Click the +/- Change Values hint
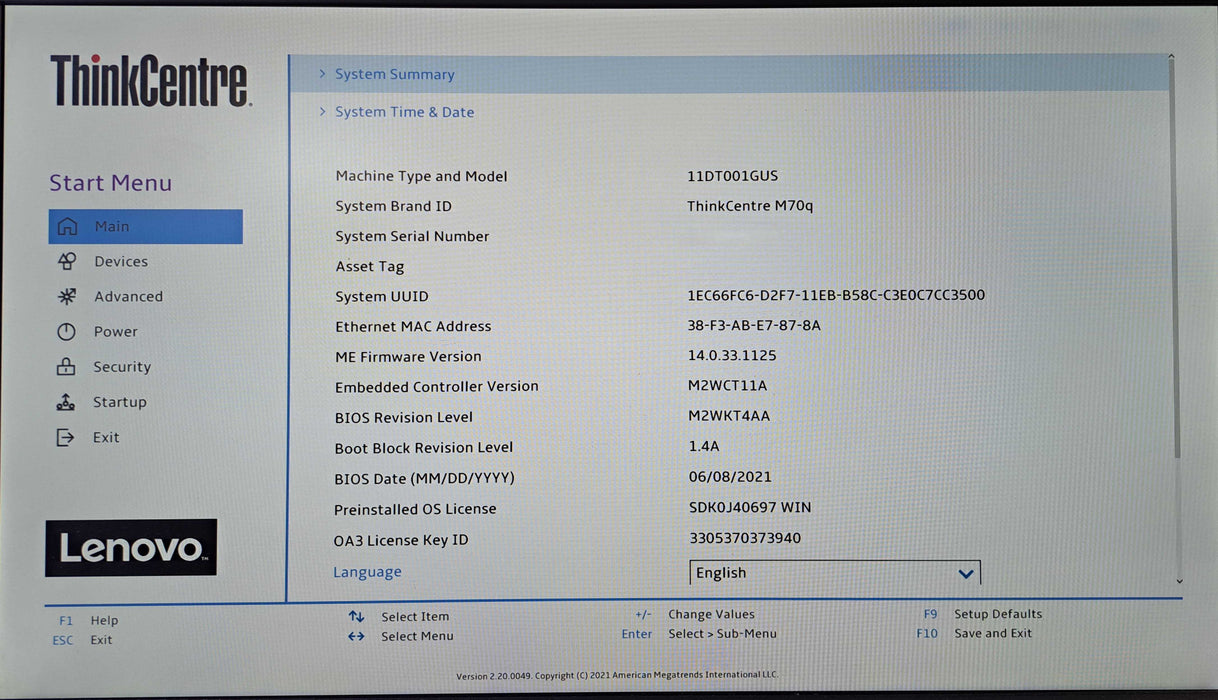 click(x=695, y=614)
